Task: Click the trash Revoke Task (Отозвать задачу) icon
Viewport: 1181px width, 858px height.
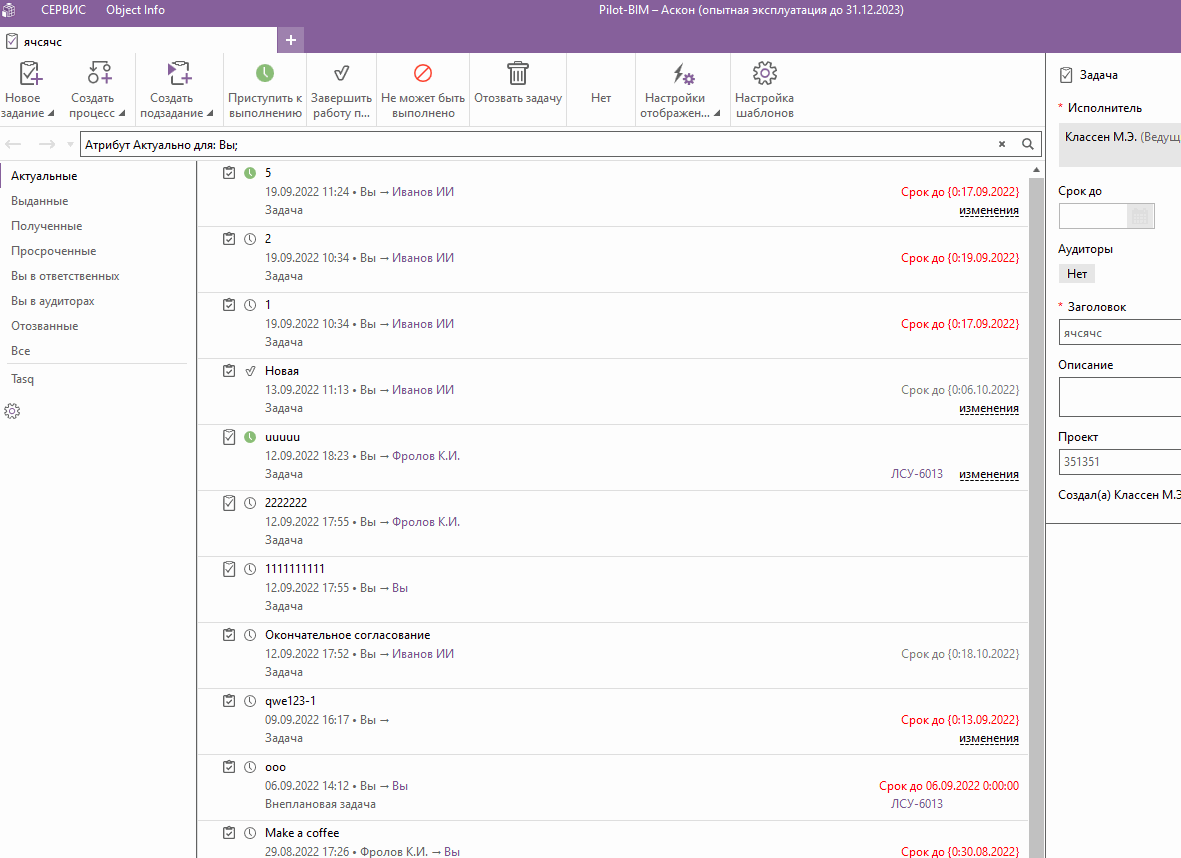Action: [518, 74]
